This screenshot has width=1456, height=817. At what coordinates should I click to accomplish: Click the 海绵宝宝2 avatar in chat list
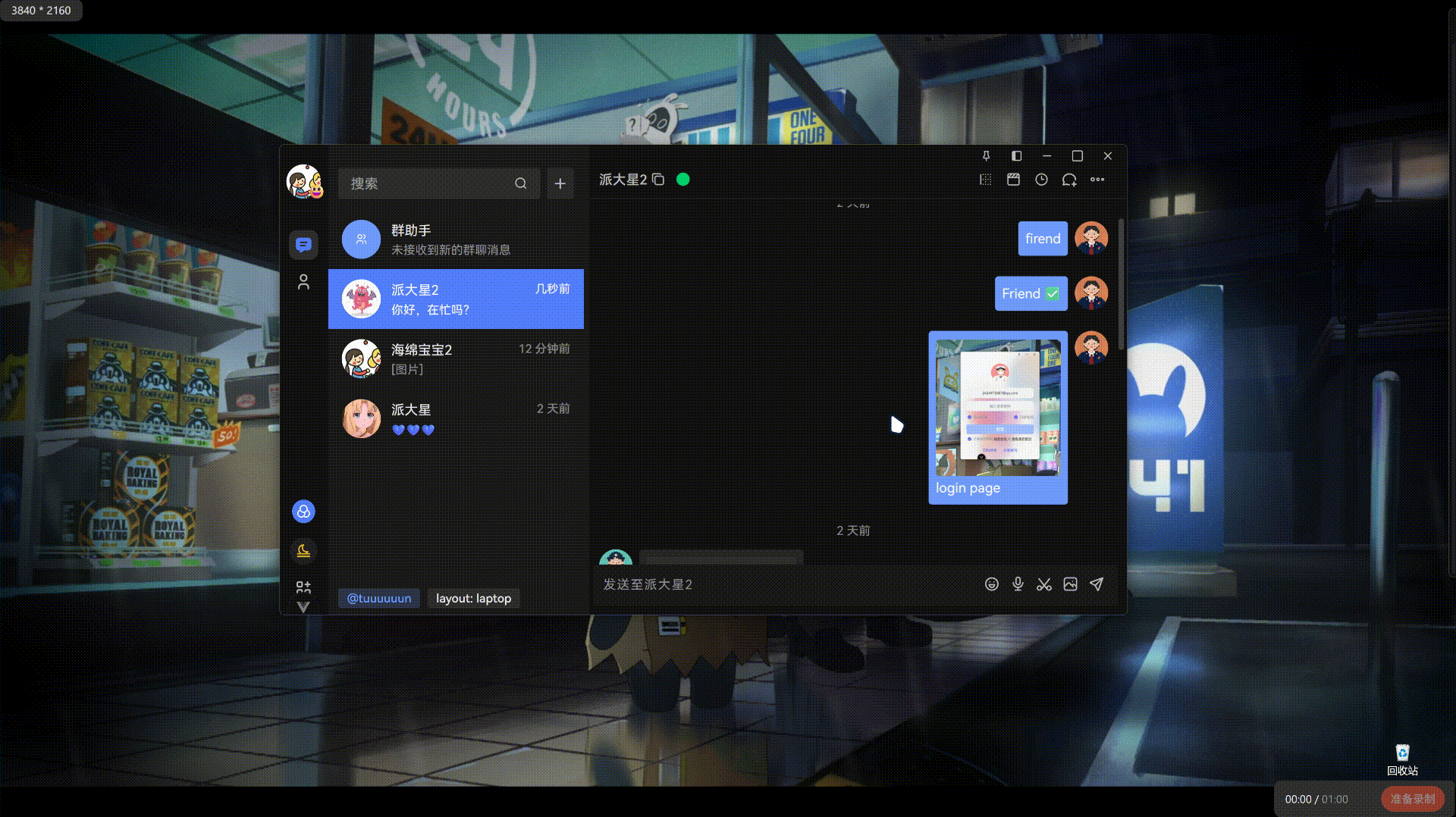click(361, 358)
